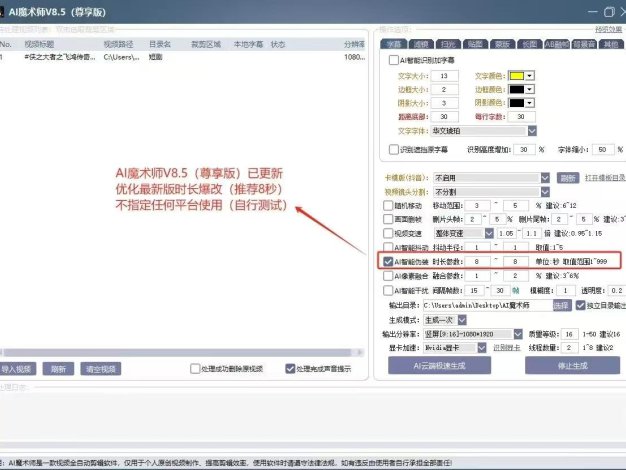Click the 停止生成 button
Viewport: 626px width, 470px height.
coord(573,365)
